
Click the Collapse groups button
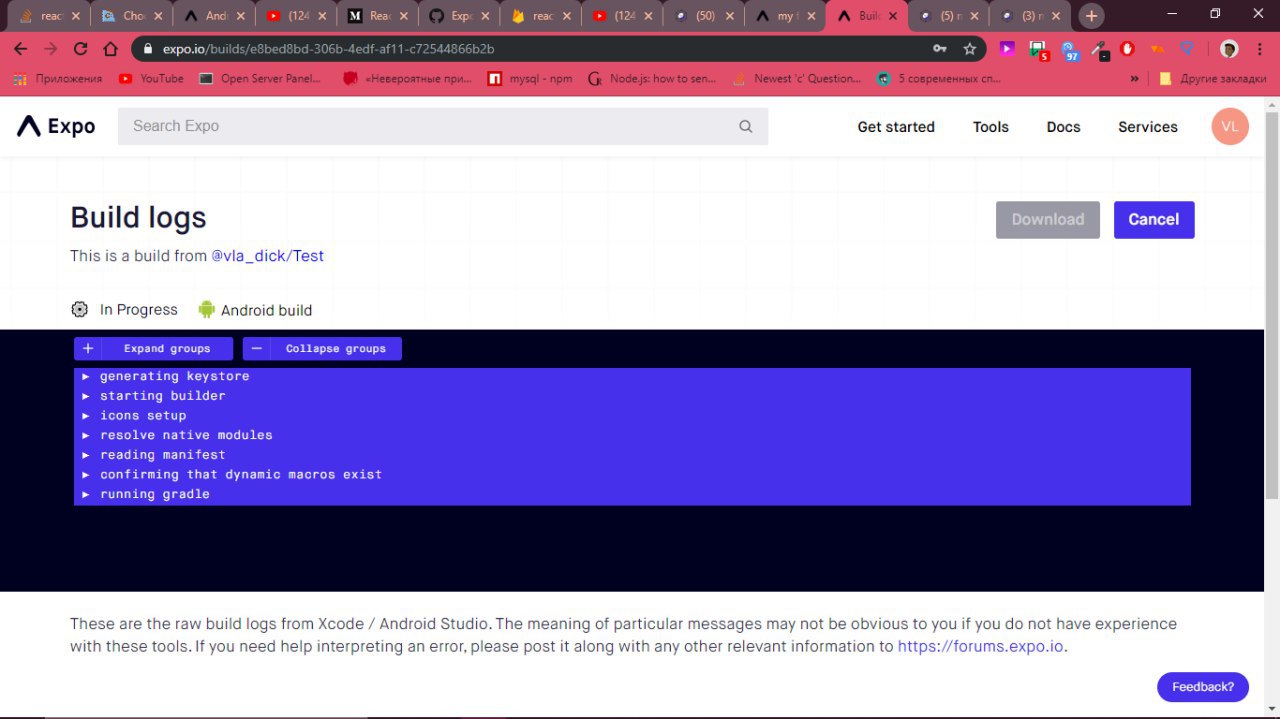click(x=322, y=348)
